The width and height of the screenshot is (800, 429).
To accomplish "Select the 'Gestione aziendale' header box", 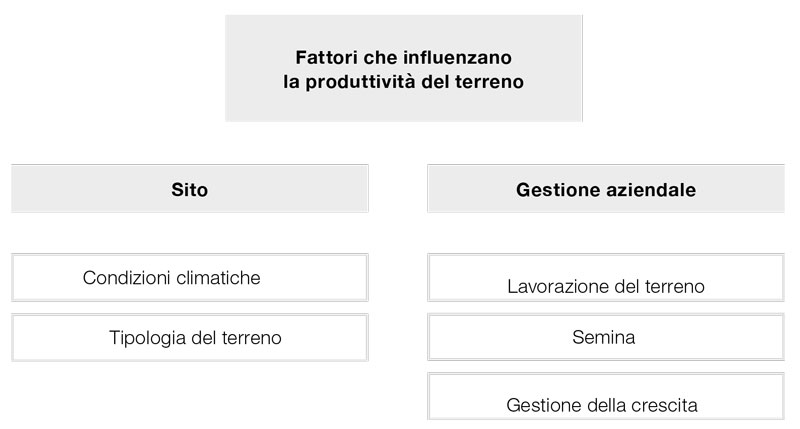I will [x=606, y=188].
